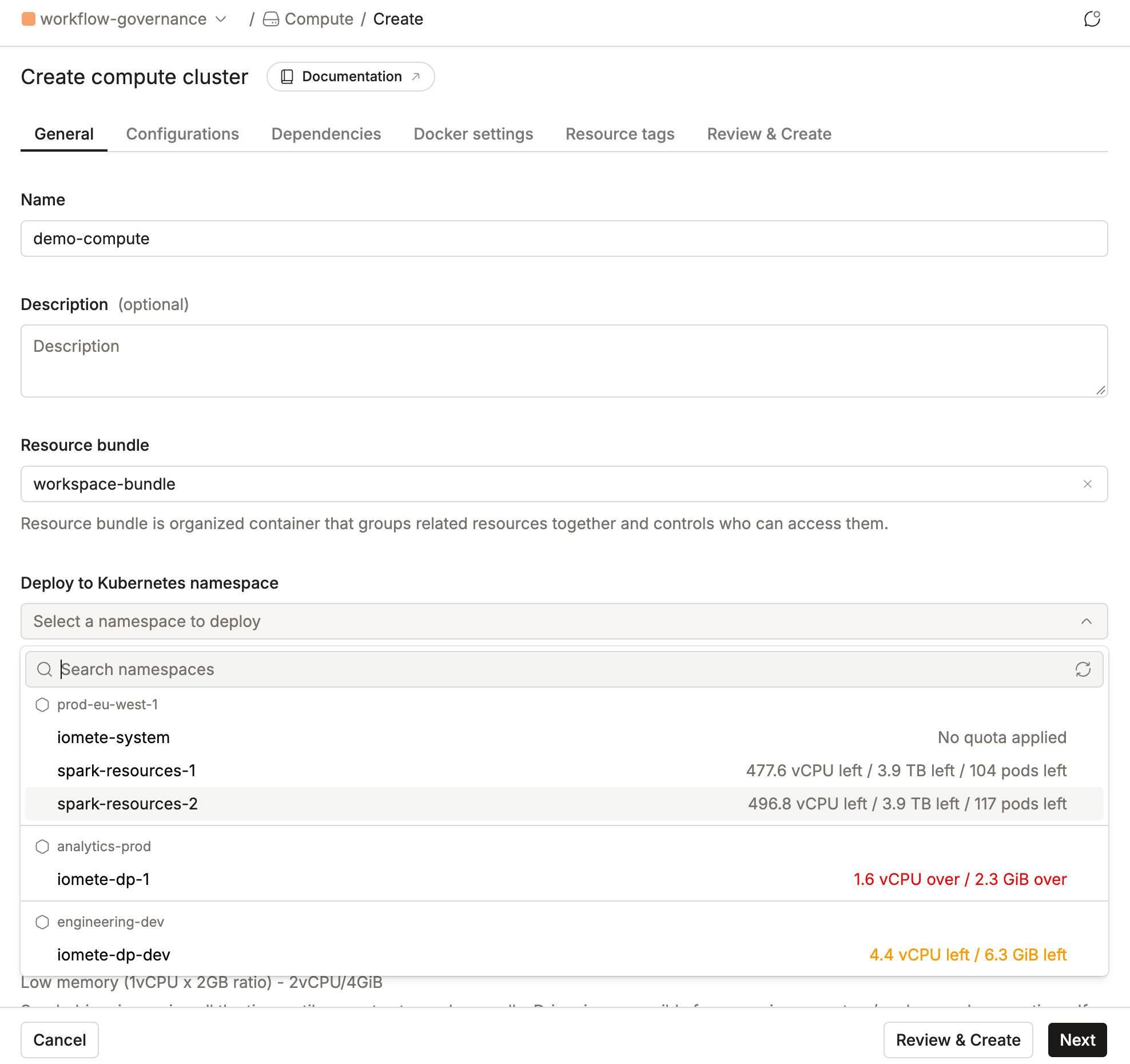Focus the Search namespaces field
The width and height of the screenshot is (1130, 1064).
coord(564,669)
